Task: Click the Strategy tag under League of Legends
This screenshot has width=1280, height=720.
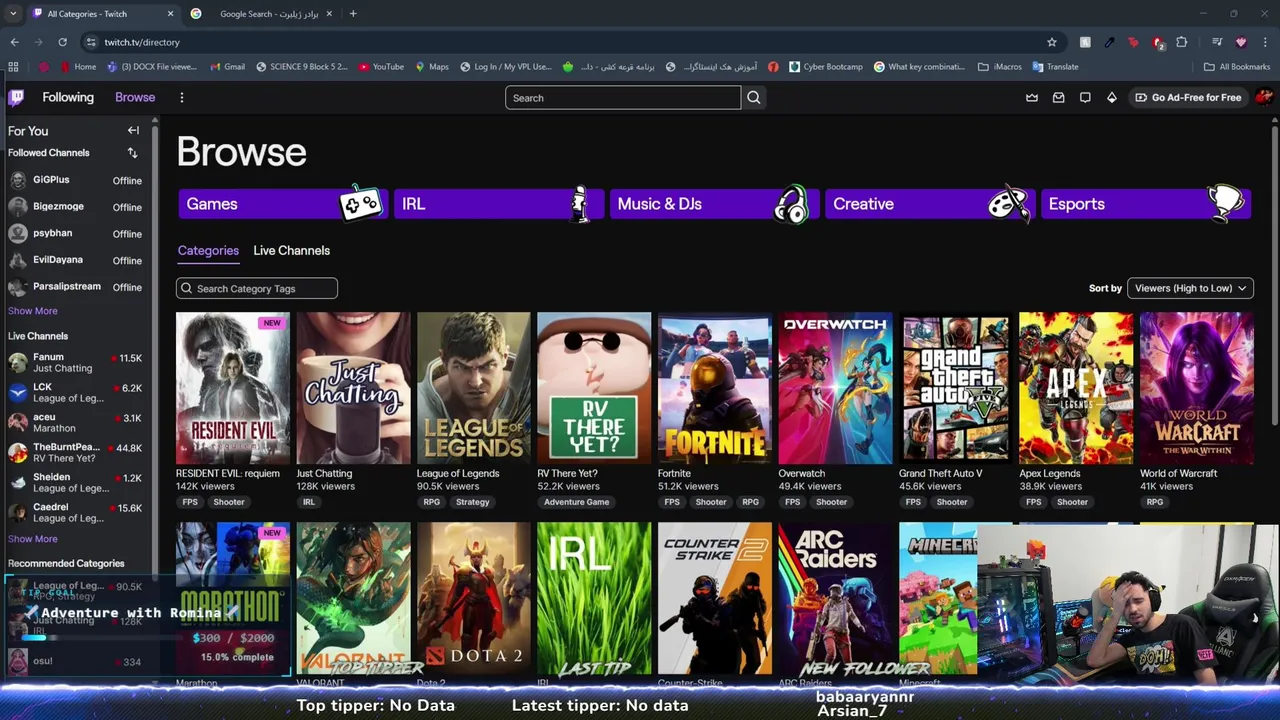Action: tap(472, 502)
